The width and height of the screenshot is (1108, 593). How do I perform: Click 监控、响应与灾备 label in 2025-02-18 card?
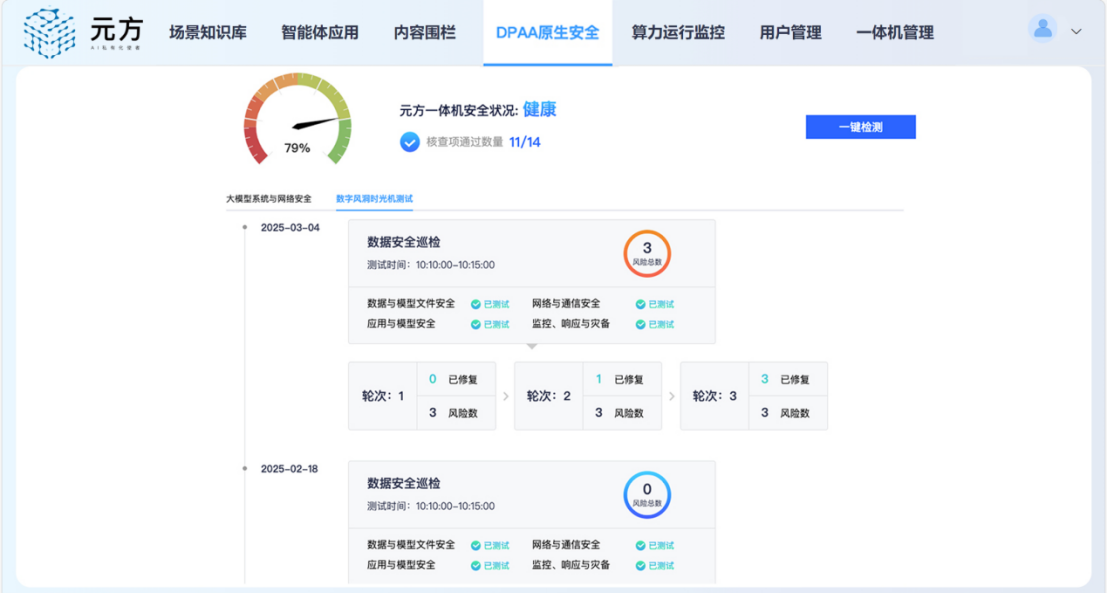pyautogui.click(x=571, y=565)
